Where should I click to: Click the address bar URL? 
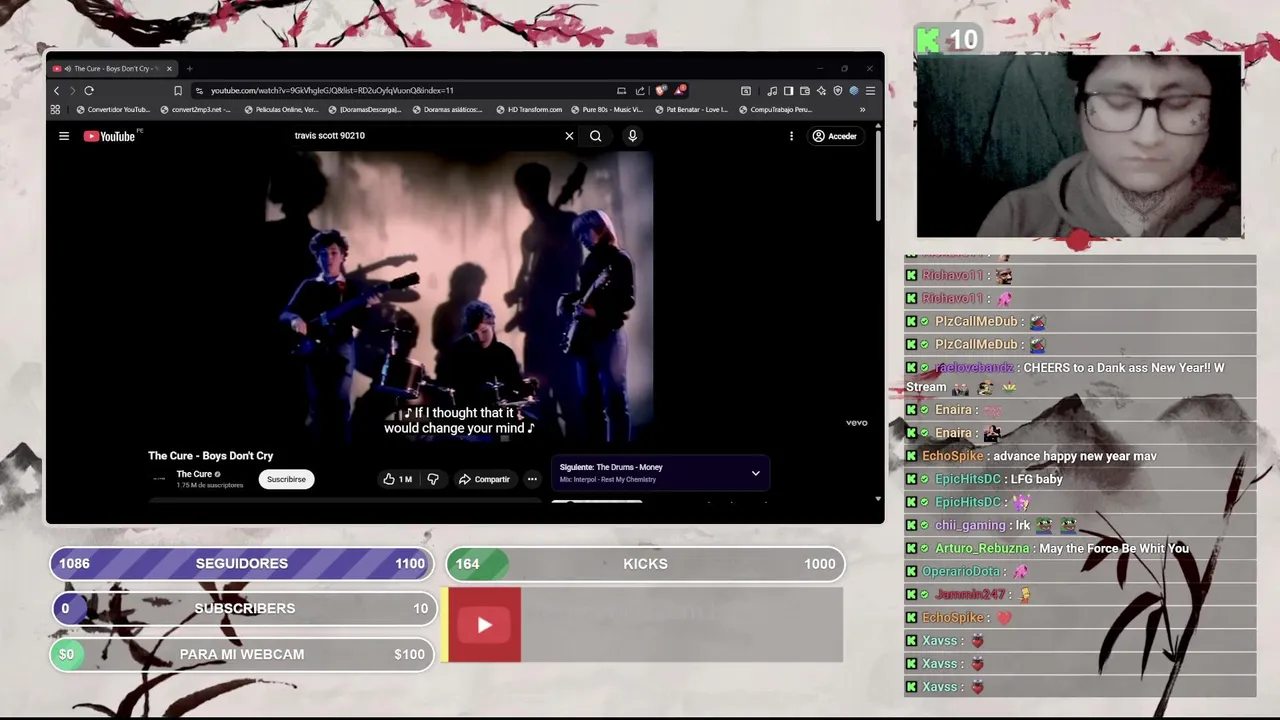click(332, 91)
